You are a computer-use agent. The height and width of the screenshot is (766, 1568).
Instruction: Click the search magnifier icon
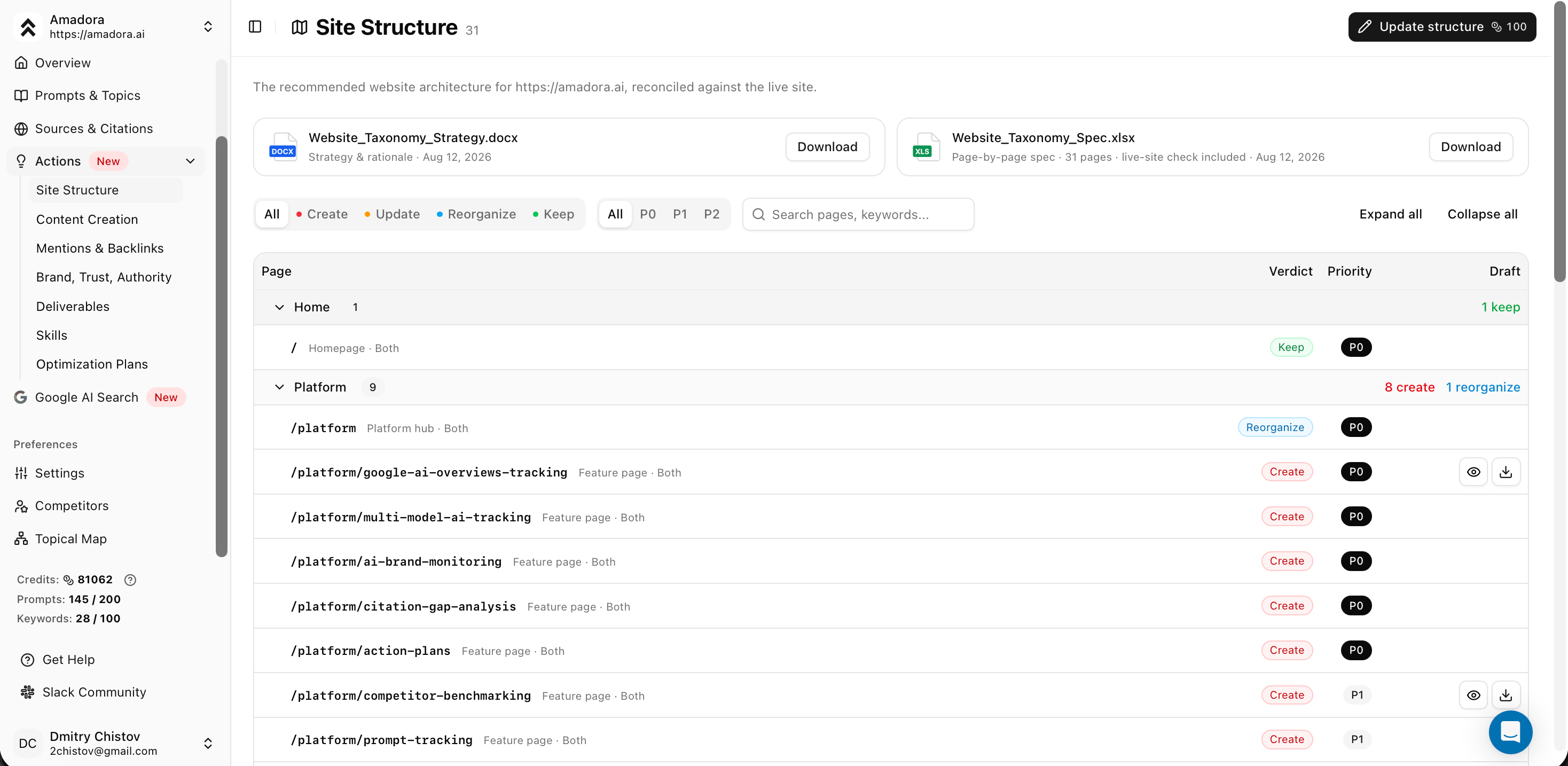pos(758,214)
